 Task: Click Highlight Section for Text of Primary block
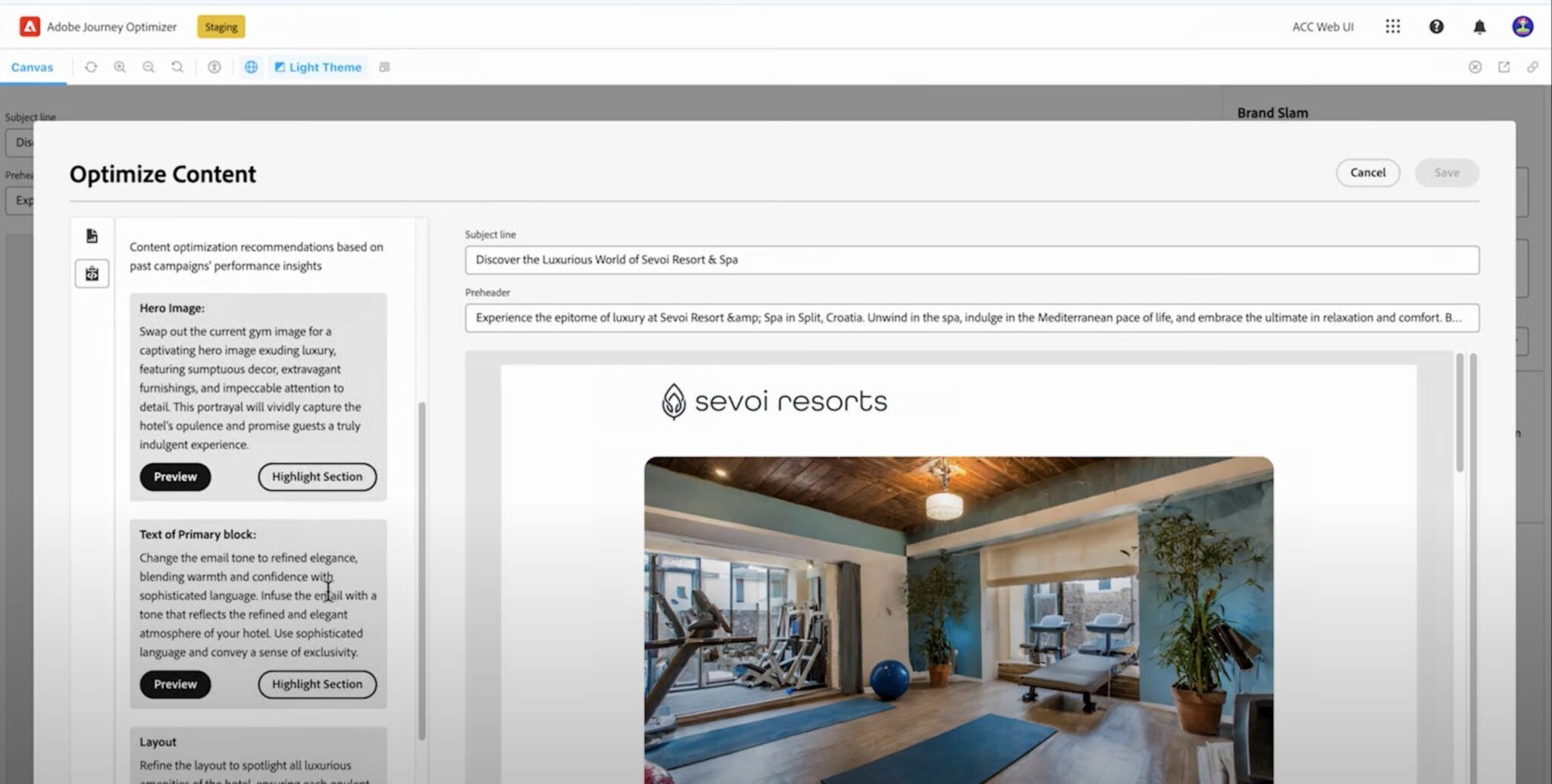click(317, 684)
